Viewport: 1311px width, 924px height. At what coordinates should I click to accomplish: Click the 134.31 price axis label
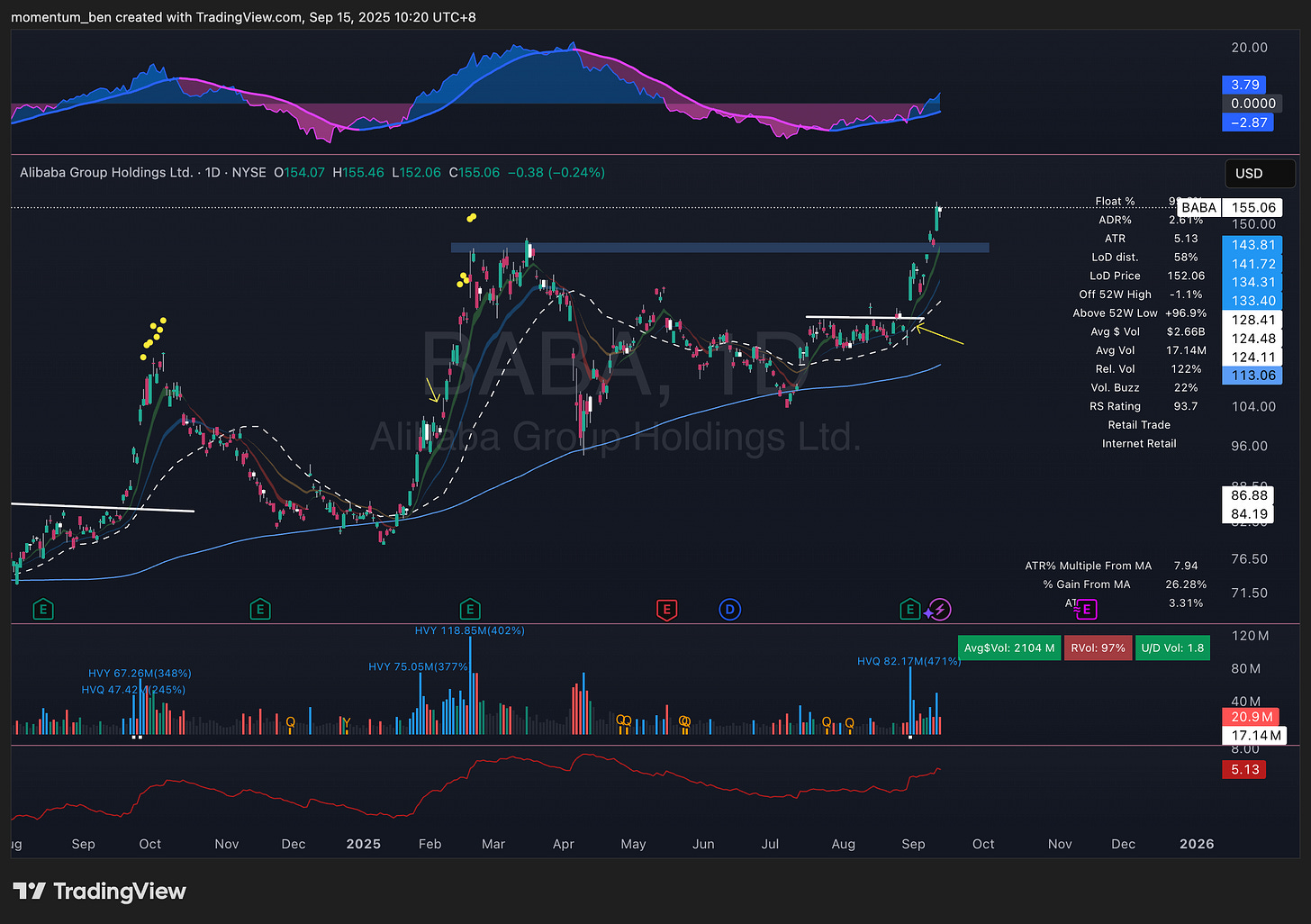click(x=1252, y=282)
